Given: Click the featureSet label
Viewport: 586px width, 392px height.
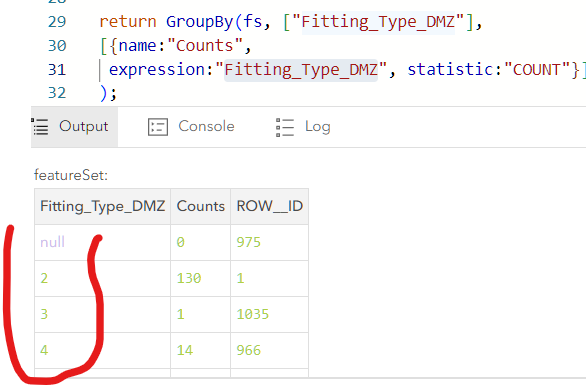Looking at the screenshot, I should pos(71,175).
